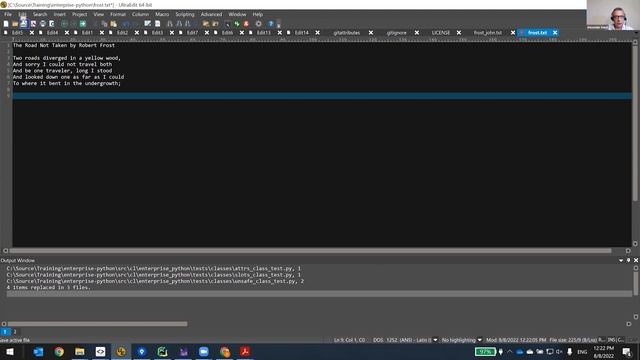The image size is (640, 360).
Task: Open File Explorer from the taskbar
Action: [80, 352]
